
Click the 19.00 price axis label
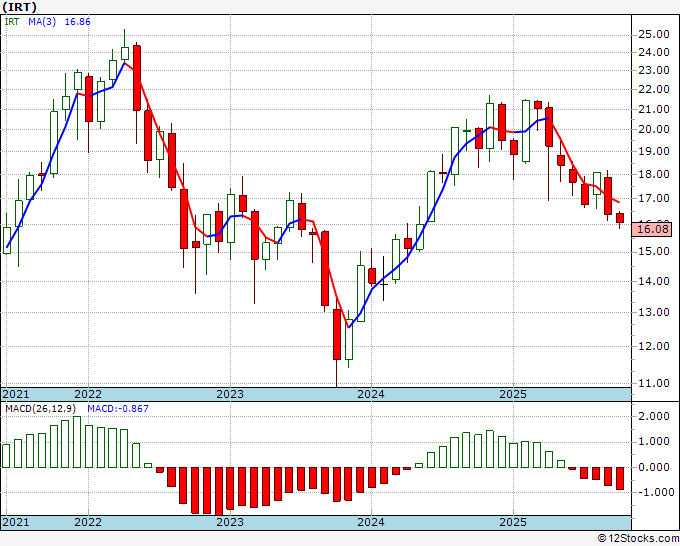point(654,151)
